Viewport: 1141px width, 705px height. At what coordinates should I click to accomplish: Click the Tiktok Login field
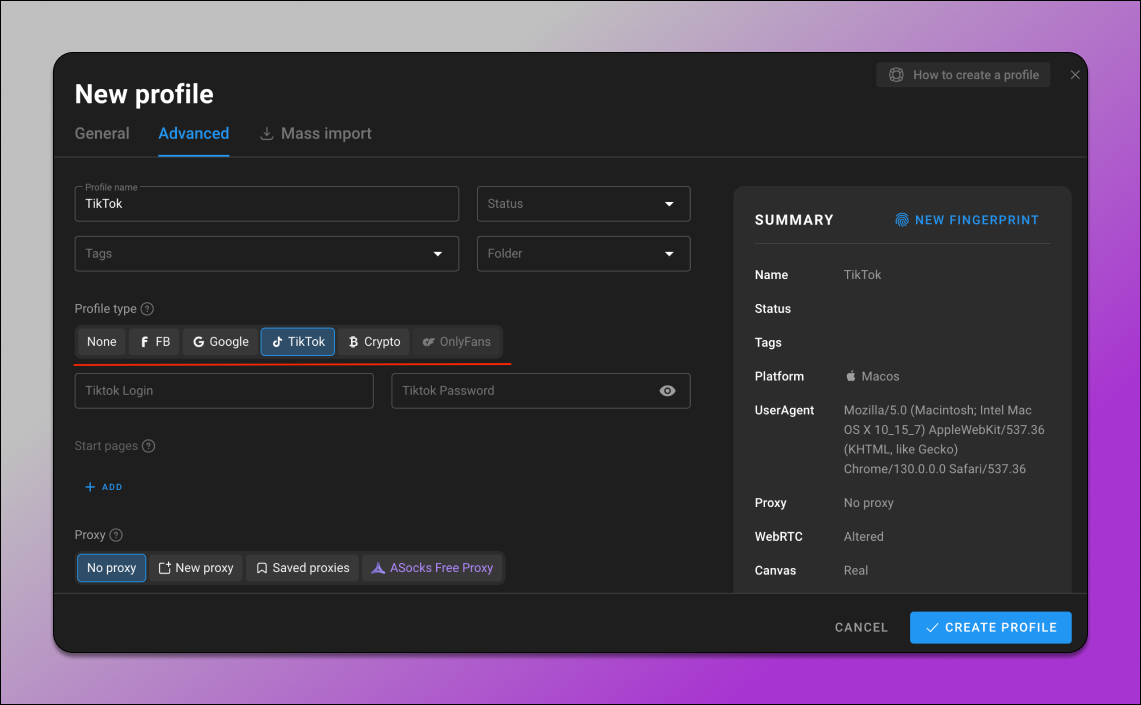tap(224, 391)
